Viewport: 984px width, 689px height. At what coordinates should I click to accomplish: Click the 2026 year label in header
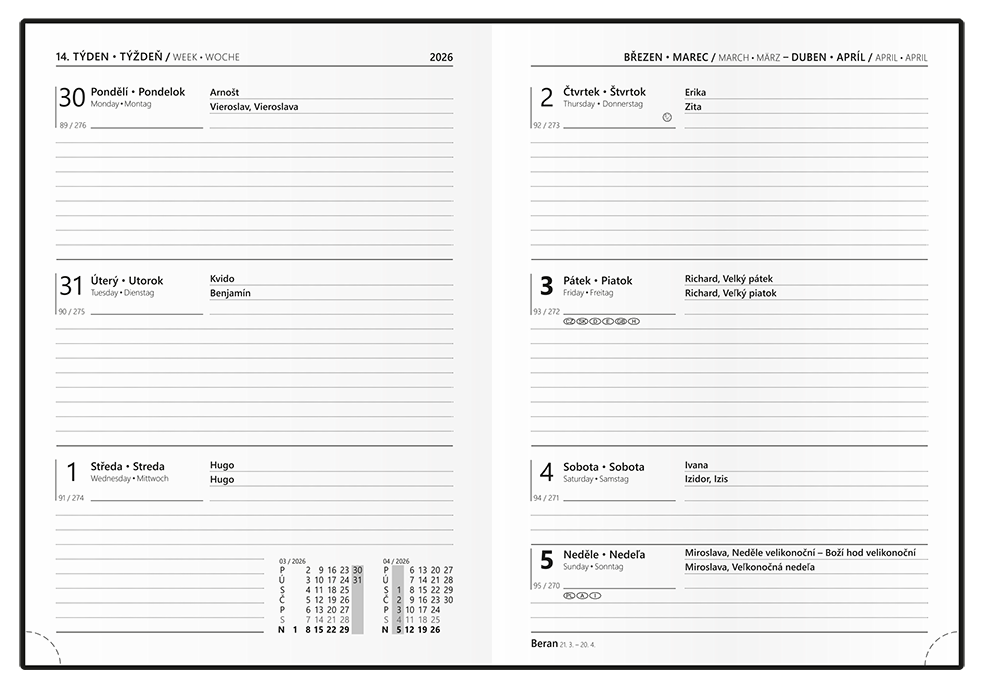pyautogui.click(x=441, y=57)
